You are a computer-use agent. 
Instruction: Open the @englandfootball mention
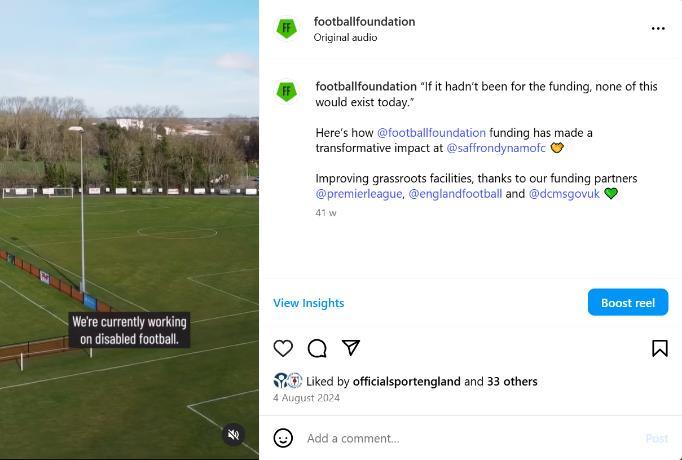tap(455, 193)
